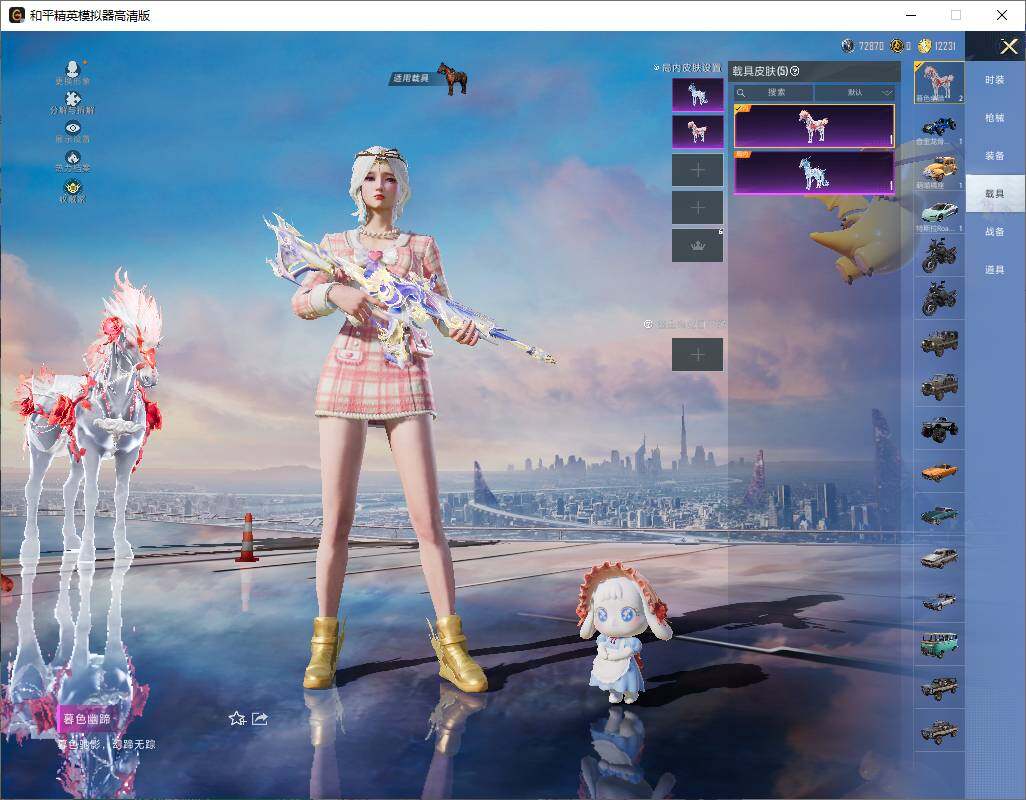Viewport: 1026px width, 800px height.
Task: Switch to the 枪械 firearms tab
Action: 995,118
